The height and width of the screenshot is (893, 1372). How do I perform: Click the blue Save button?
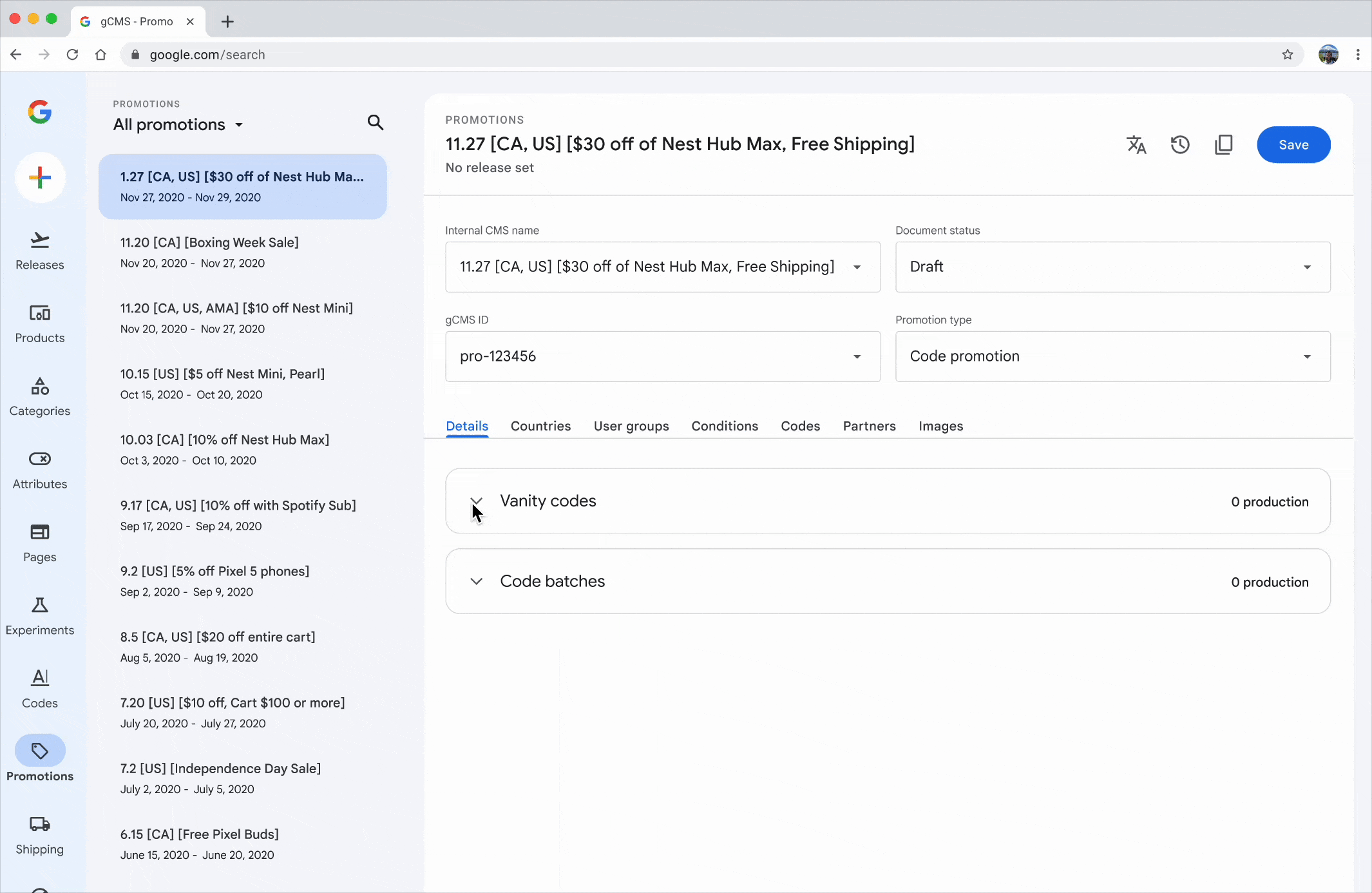tap(1293, 145)
